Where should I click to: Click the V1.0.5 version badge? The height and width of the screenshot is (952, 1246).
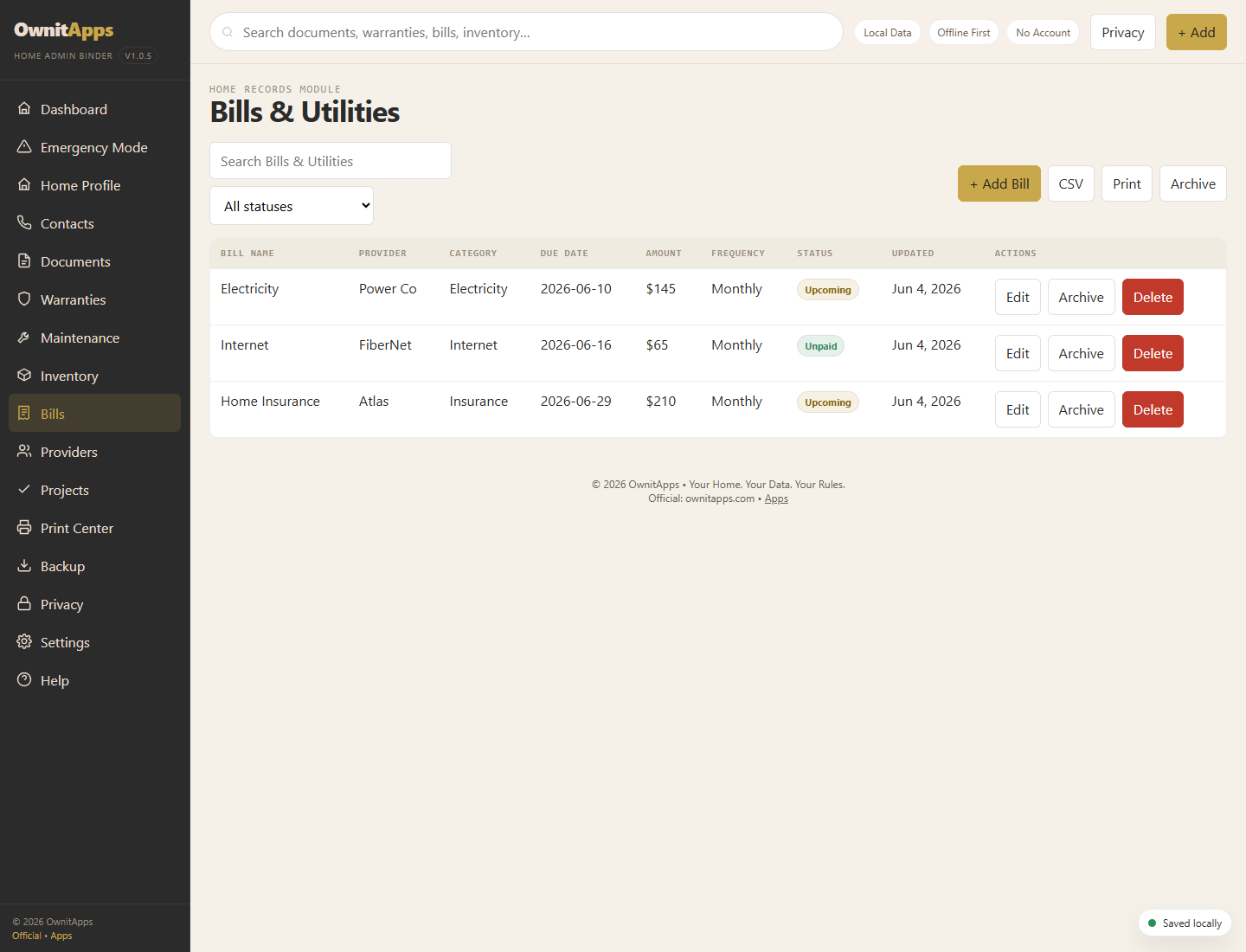point(138,55)
